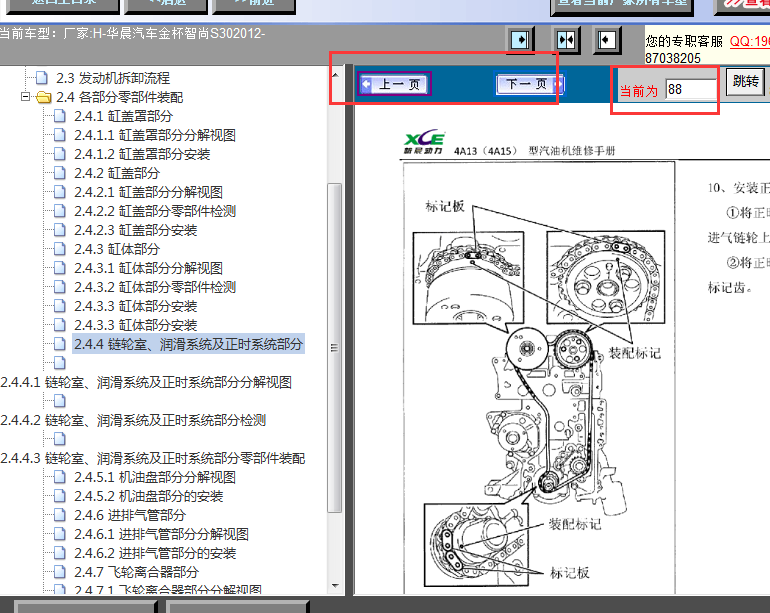Open 2.4.4.2 链轮室、润滑系统及正时系统部分检测
Screen dimensions: 770x613
coord(134,420)
